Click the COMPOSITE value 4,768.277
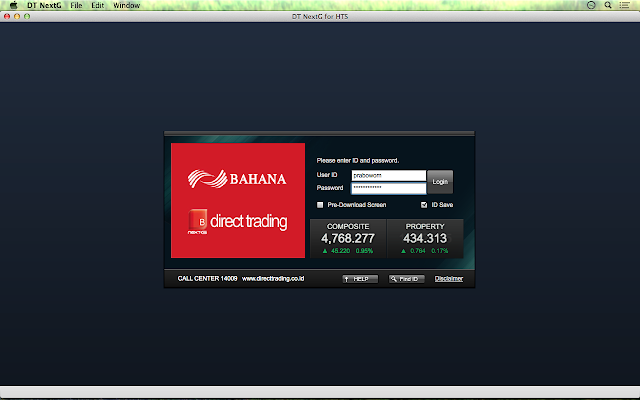 click(x=348, y=238)
